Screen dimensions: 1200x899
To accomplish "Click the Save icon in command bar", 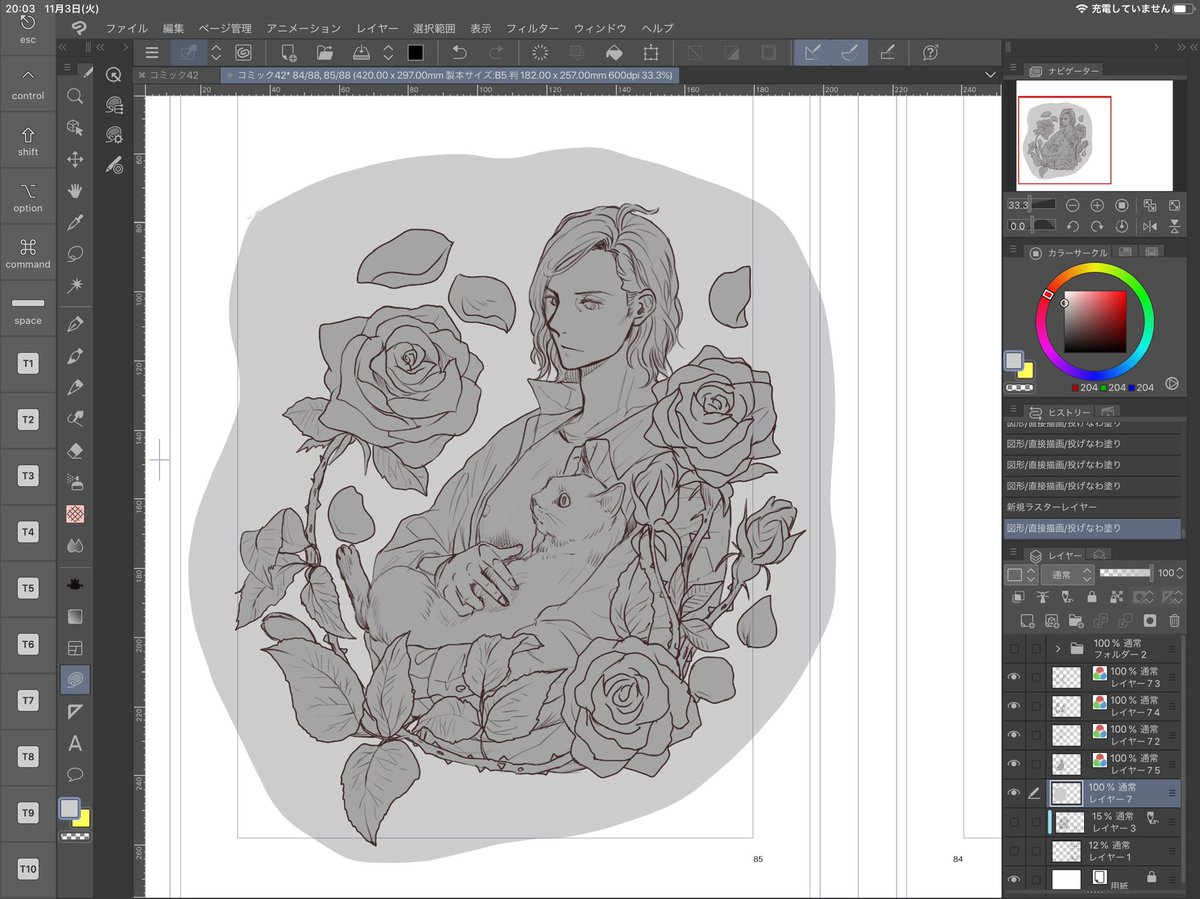I will tap(361, 53).
